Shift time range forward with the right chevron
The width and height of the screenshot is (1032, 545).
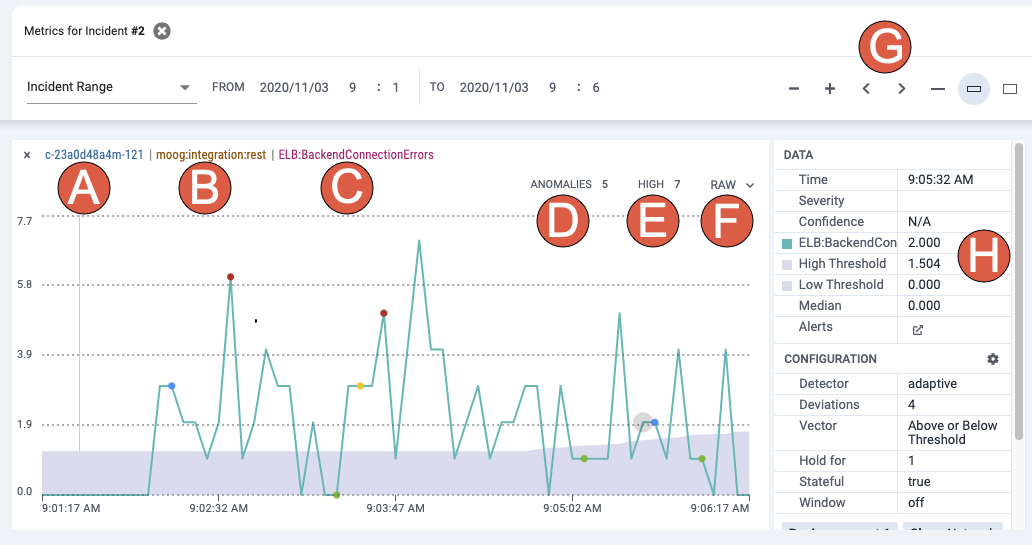coord(902,89)
